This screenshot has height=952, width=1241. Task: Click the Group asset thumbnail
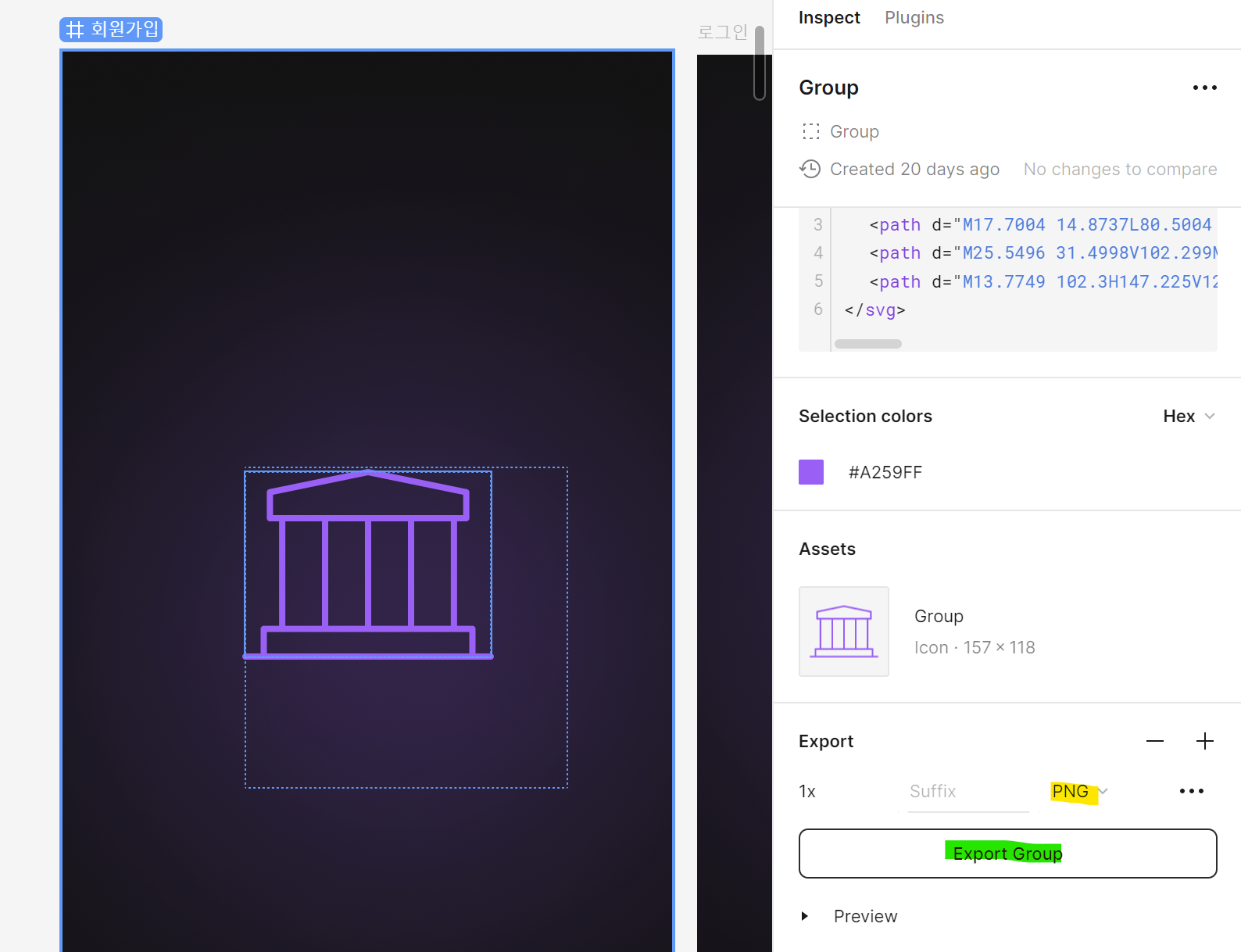pyautogui.click(x=844, y=632)
